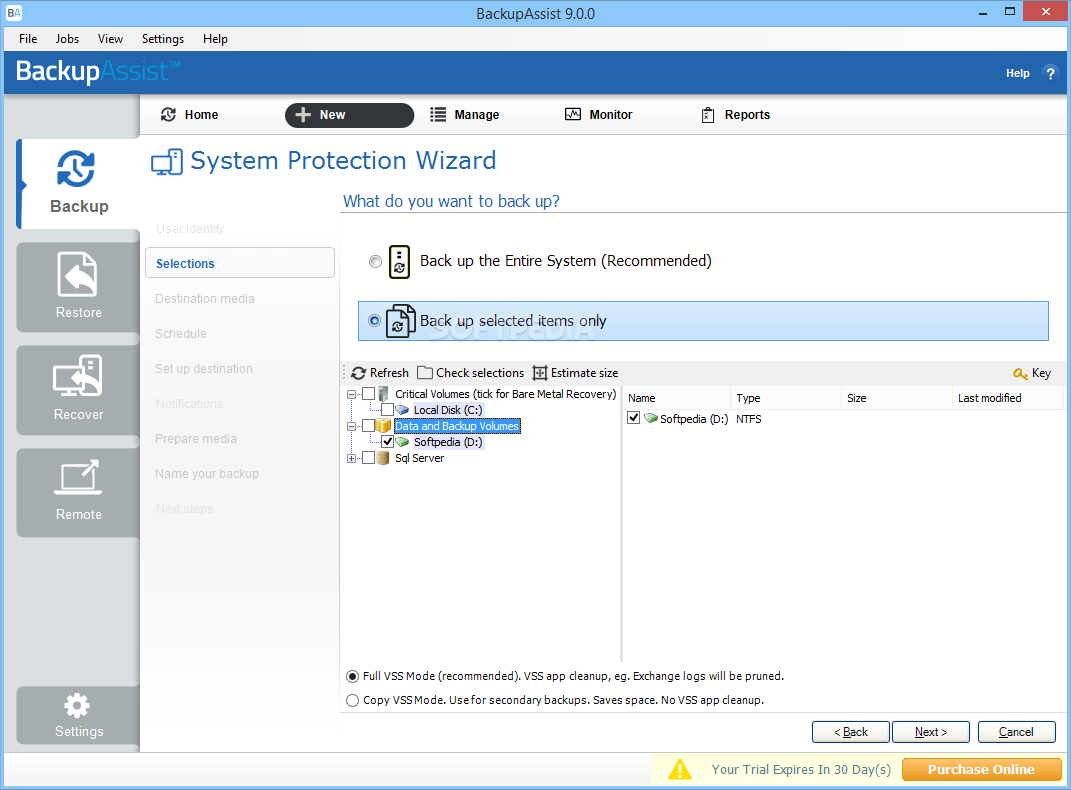Click the Cancel button

(x=1016, y=732)
